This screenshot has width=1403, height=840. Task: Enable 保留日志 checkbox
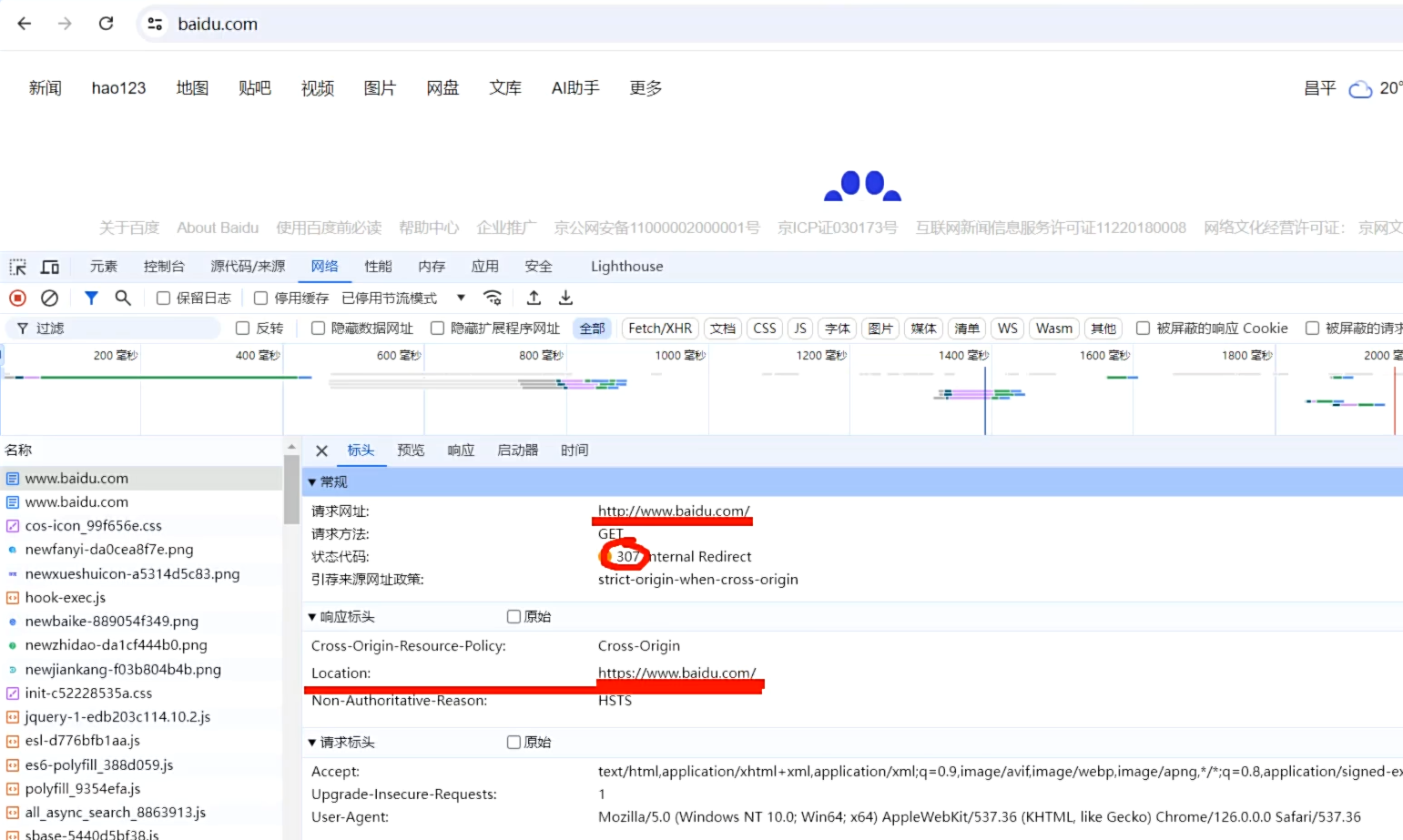point(164,298)
